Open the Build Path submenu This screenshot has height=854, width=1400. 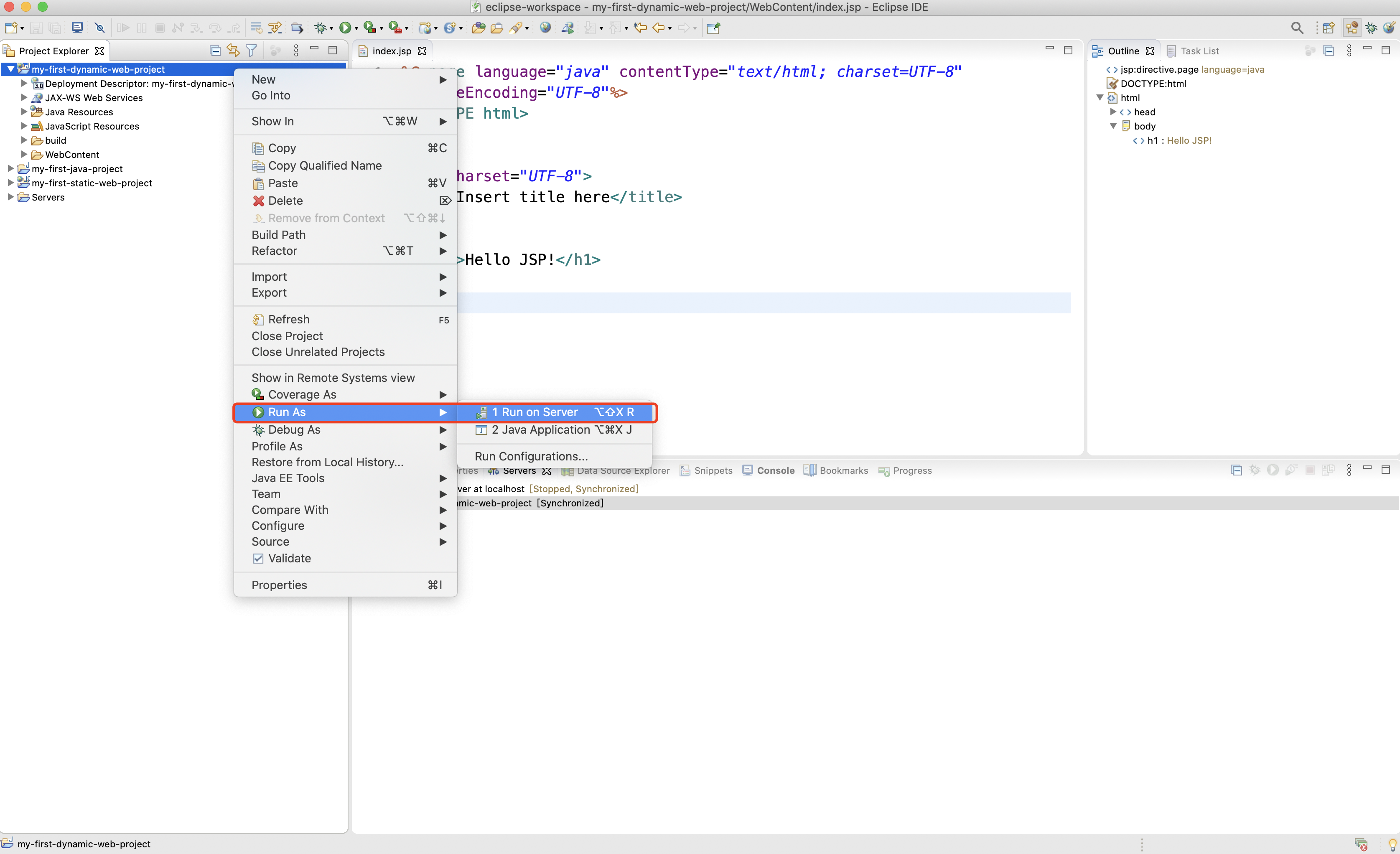(x=346, y=235)
